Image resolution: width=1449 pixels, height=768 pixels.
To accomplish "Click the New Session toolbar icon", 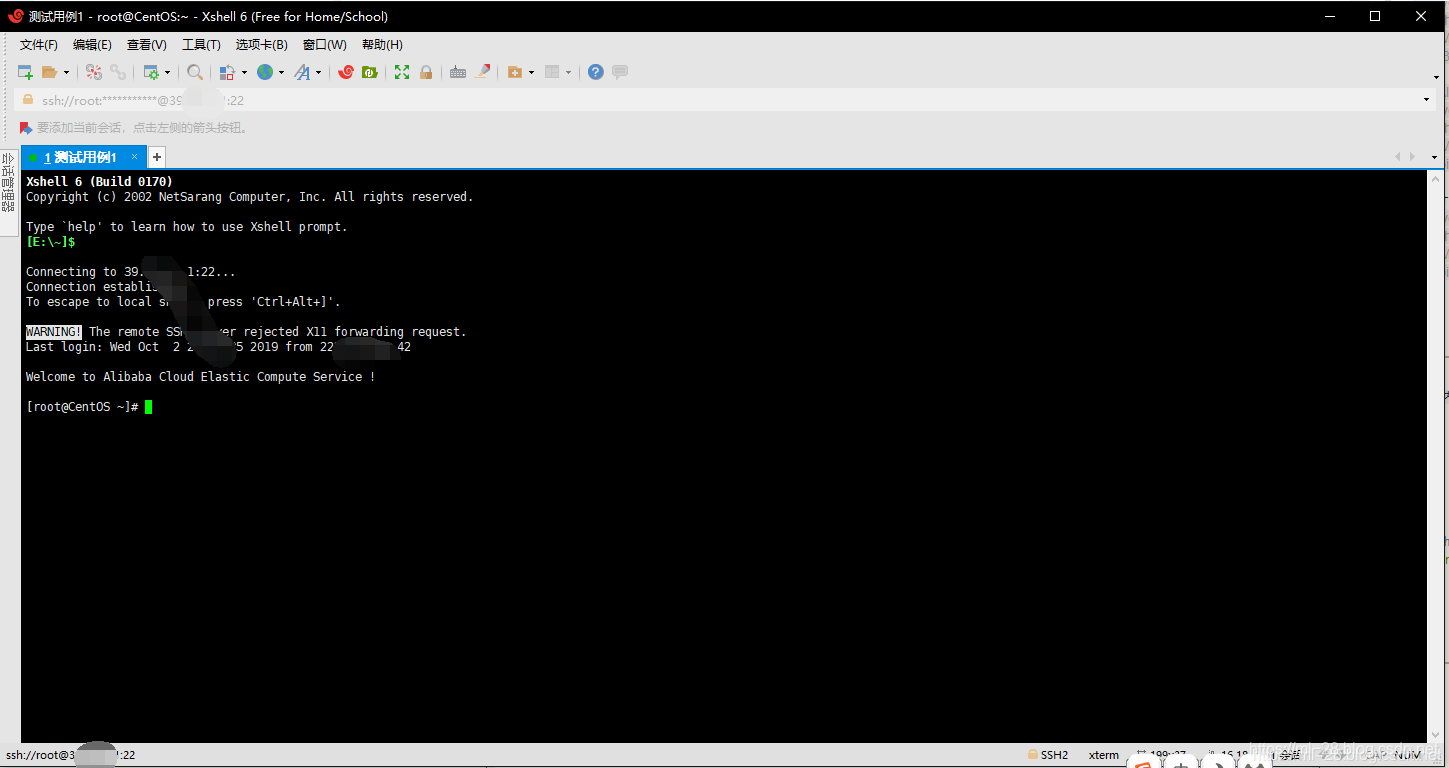I will click(x=25, y=72).
